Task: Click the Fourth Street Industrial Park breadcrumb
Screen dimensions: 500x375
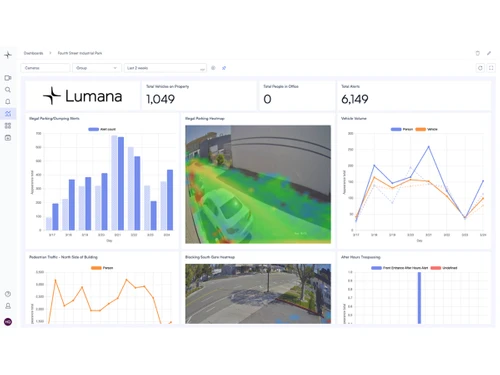Action: (x=80, y=53)
